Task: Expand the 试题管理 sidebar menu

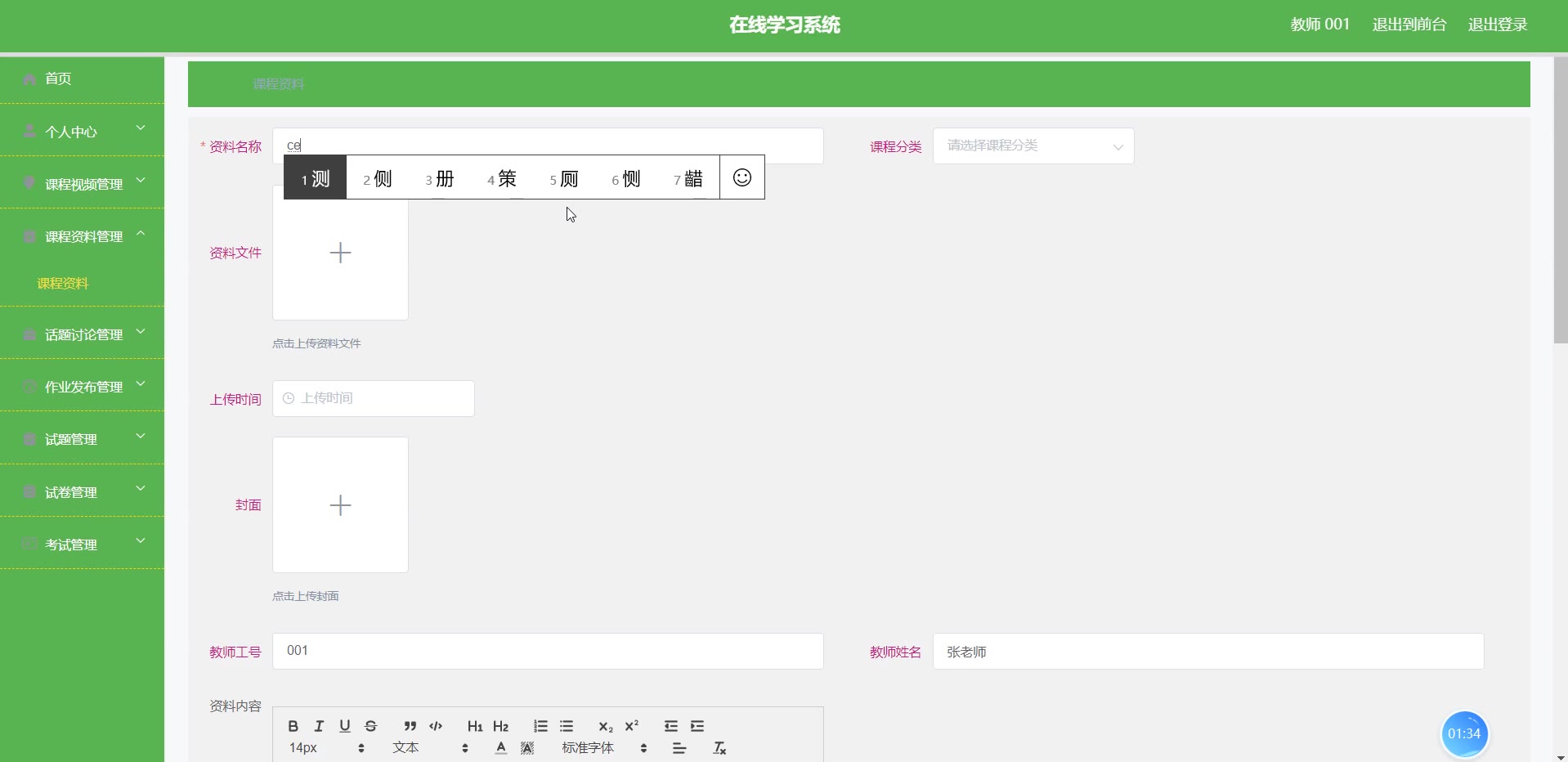Action: pos(82,438)
